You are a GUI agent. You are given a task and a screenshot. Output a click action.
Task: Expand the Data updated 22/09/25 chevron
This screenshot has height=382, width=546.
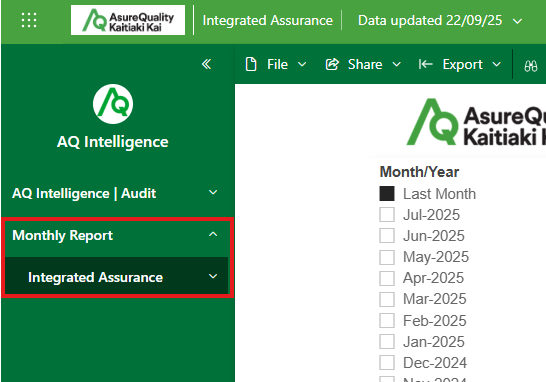(517, 21)
